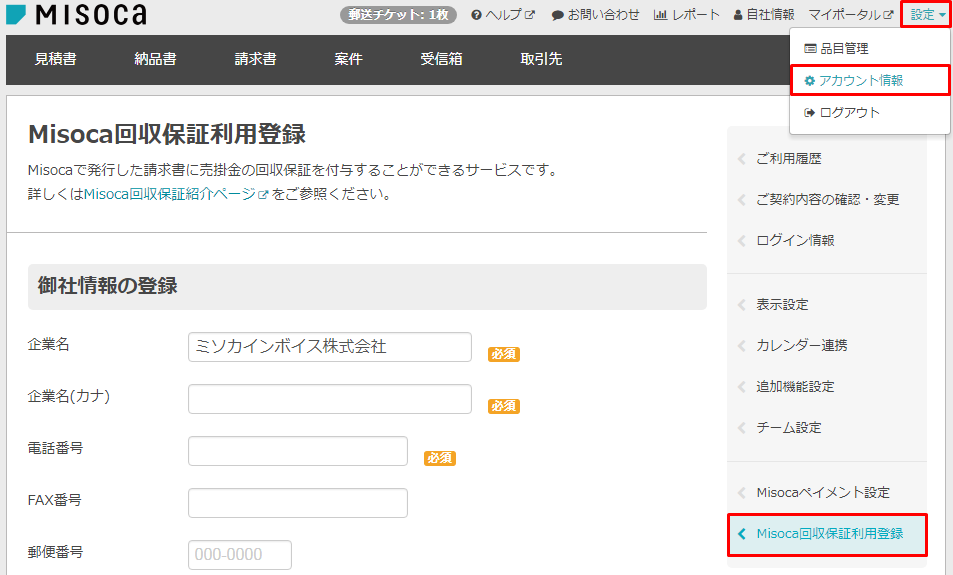Open the 納品書 tab
953x575 pixels.
point(155,59)
